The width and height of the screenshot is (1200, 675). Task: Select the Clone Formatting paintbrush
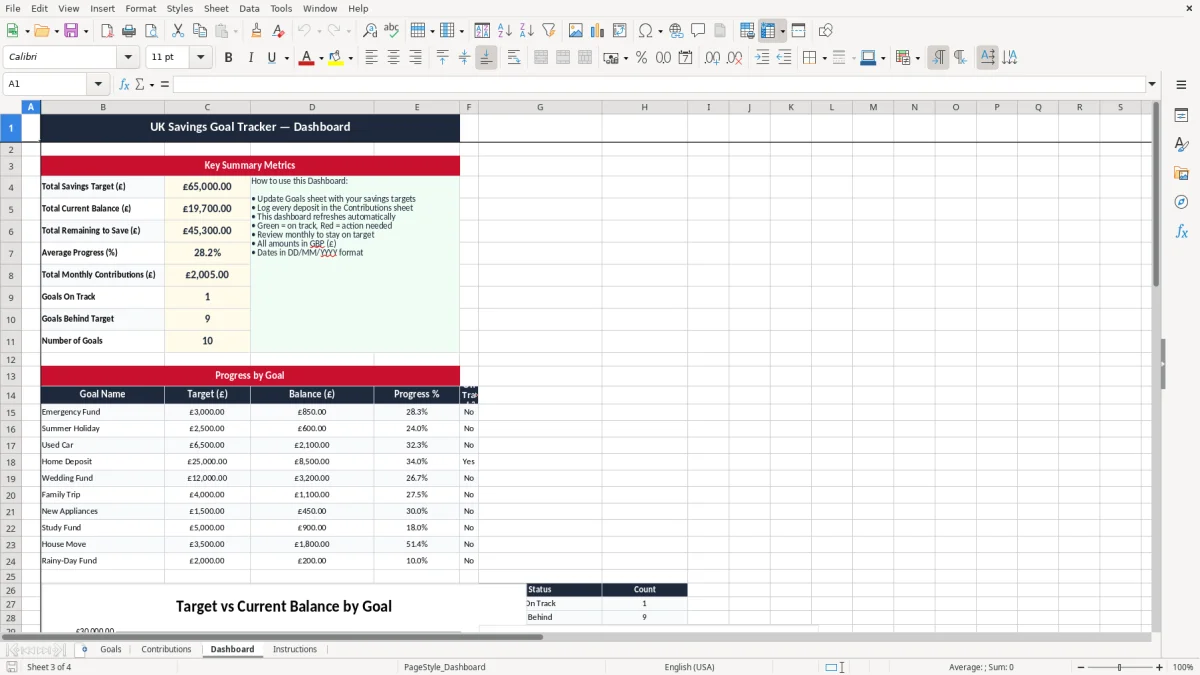point(256,31)
